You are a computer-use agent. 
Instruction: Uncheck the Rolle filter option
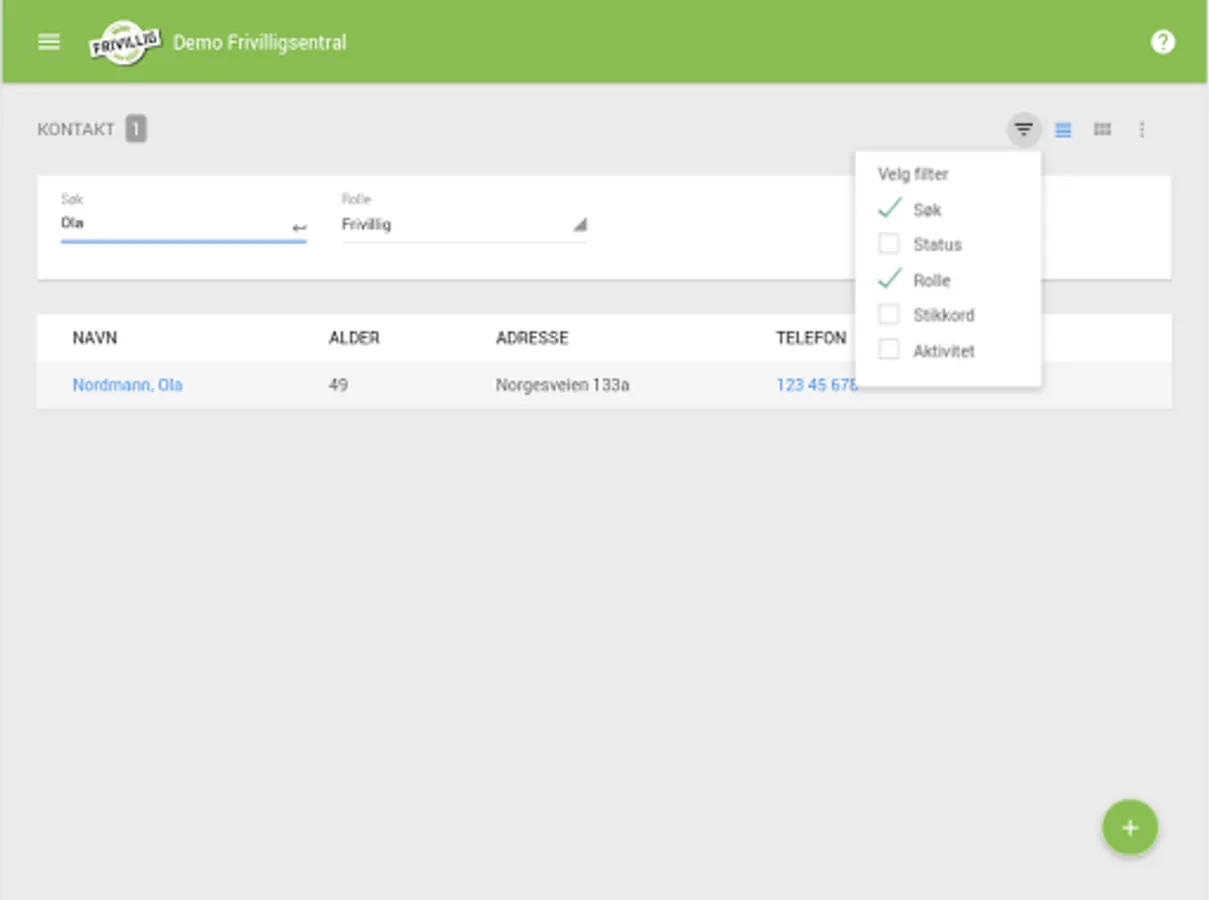click(x=889, y=280)
